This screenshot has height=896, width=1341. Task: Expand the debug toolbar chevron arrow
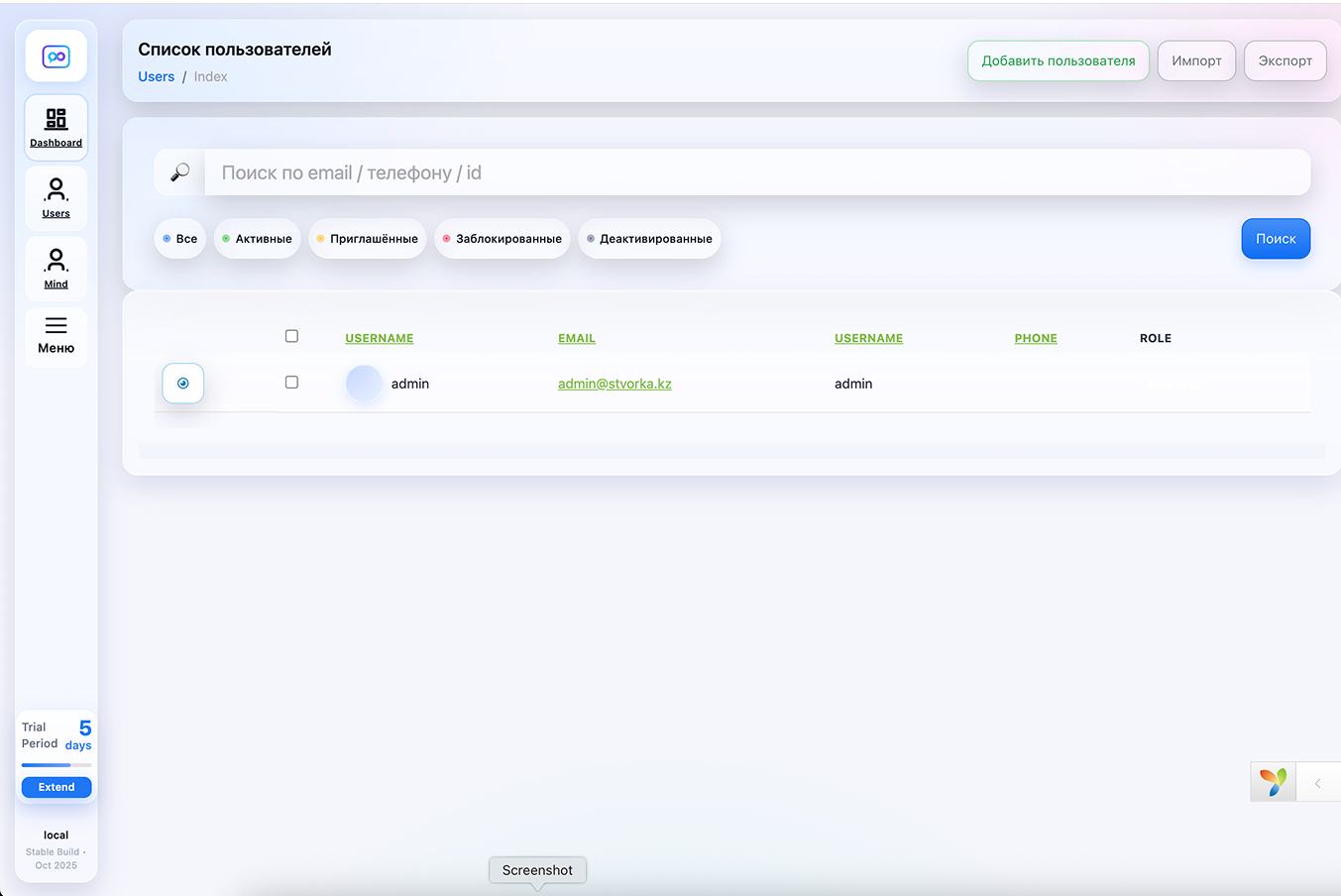(x=1317, y=783)
